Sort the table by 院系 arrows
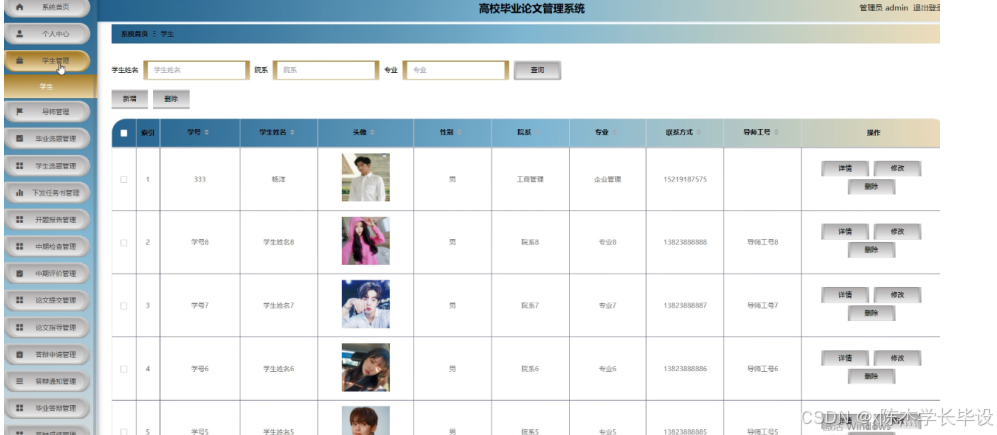Screen dimensions: 997x435 [537, 133]
